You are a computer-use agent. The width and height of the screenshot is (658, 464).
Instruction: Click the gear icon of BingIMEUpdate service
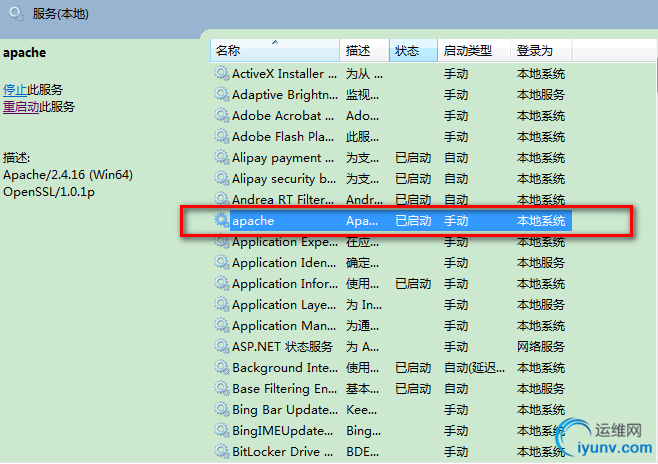(x=222, y=430)
